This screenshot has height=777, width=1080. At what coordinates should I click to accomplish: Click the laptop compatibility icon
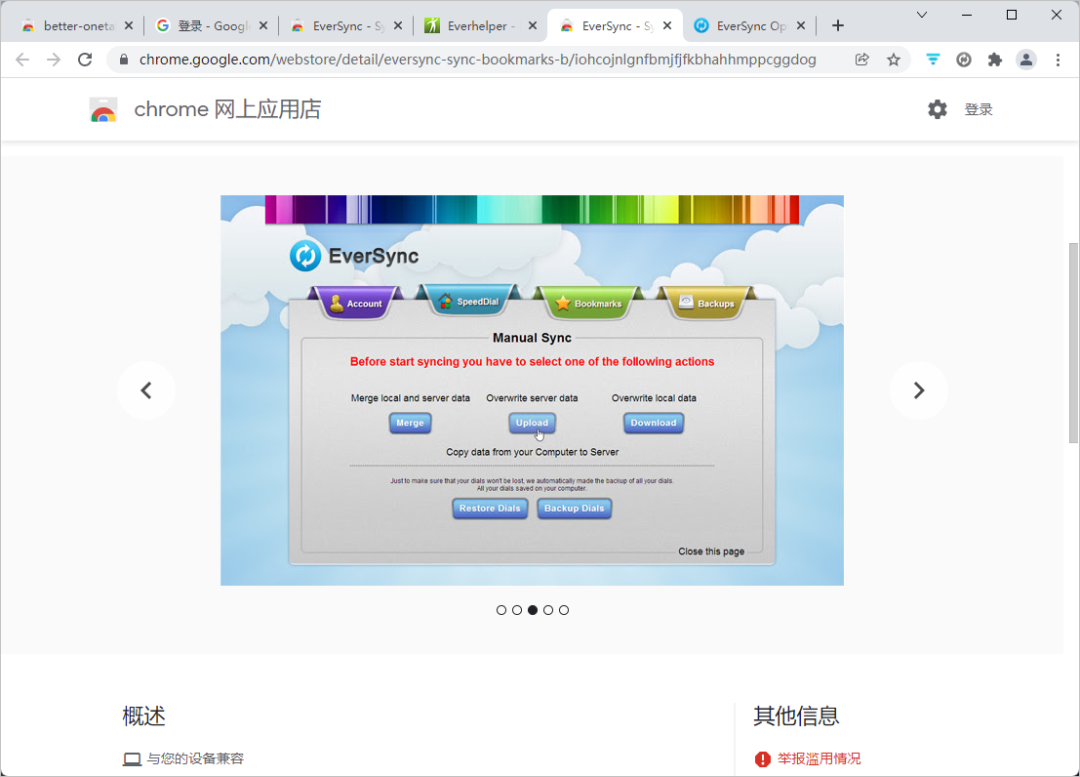click(132, 759)
